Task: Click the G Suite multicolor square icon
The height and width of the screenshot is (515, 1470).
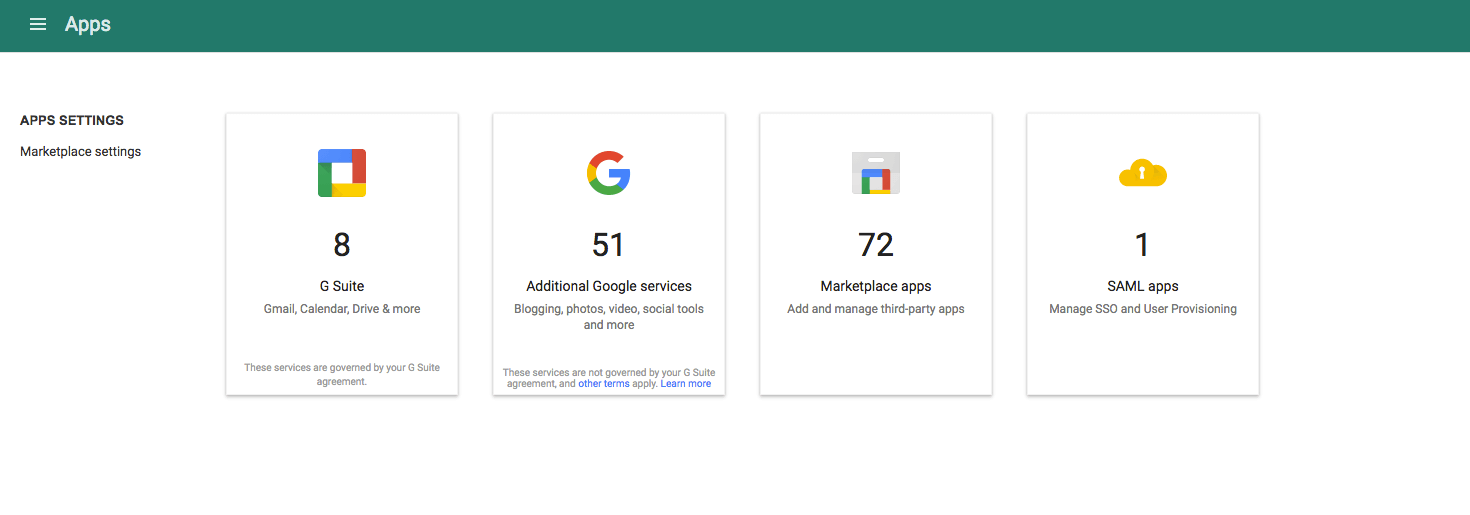Action: (x=342, y=173)
